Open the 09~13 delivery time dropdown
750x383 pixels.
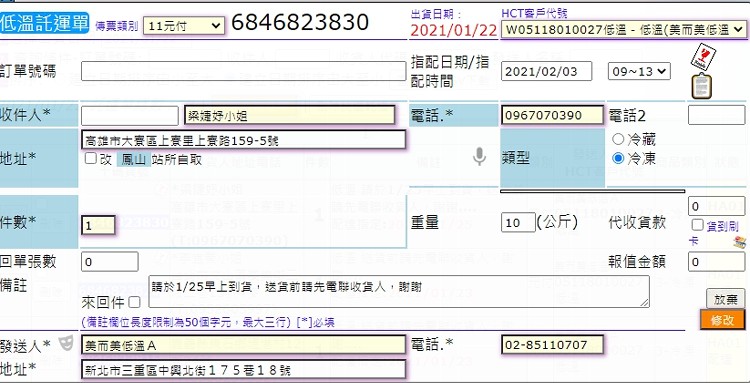click(x=639, y=71)
